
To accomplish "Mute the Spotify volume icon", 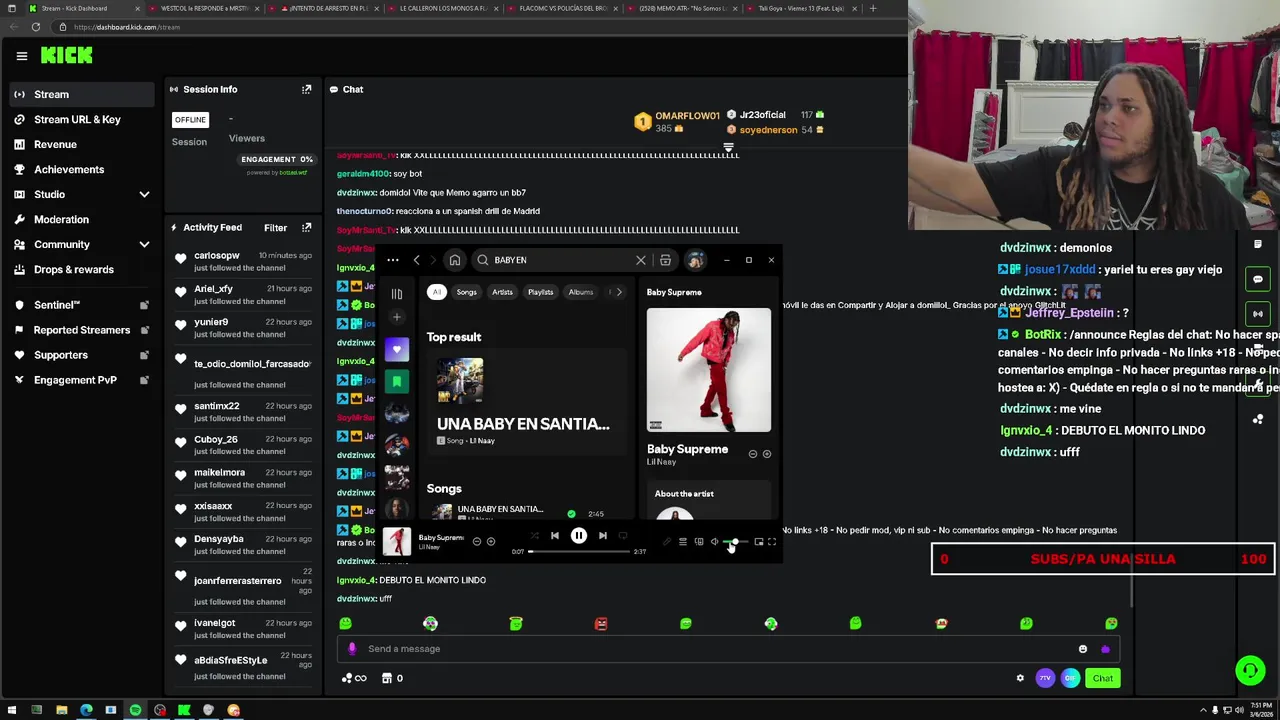I will pyautogui.click(x=714, y=542).
